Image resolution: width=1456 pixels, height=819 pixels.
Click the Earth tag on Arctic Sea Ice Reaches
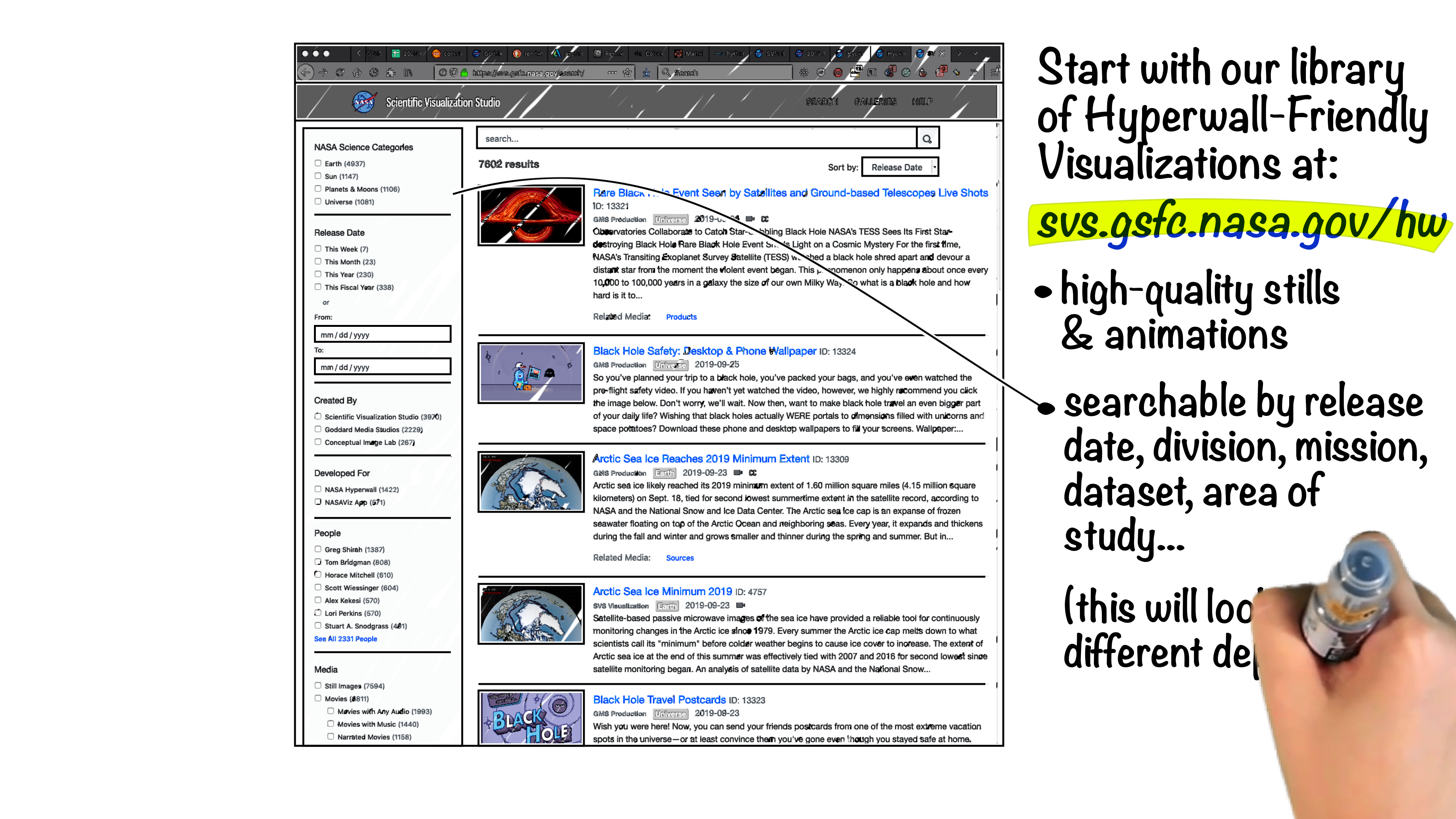(665, 473)
